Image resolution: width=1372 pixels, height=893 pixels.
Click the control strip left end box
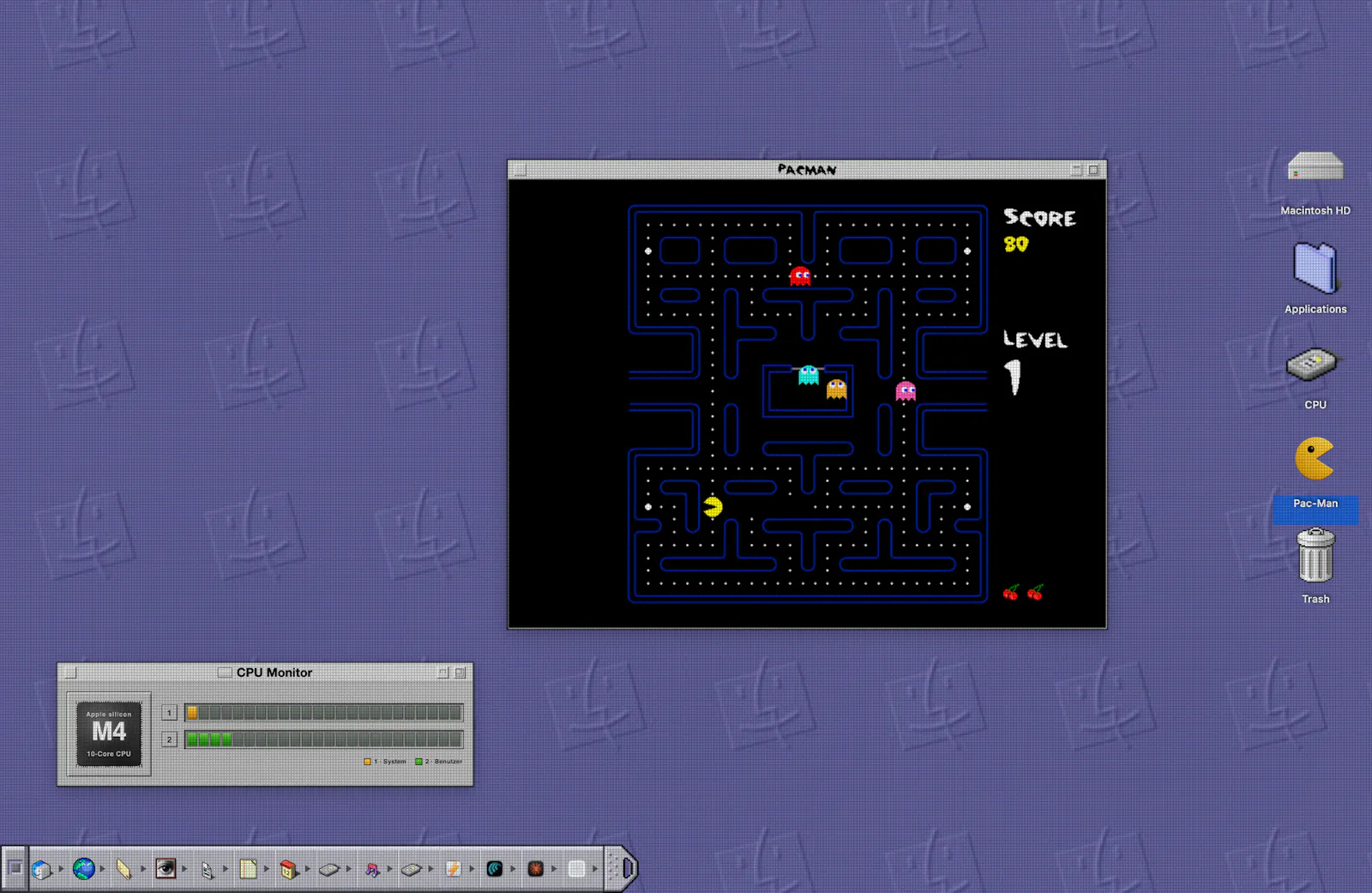[x=15, y=868]
